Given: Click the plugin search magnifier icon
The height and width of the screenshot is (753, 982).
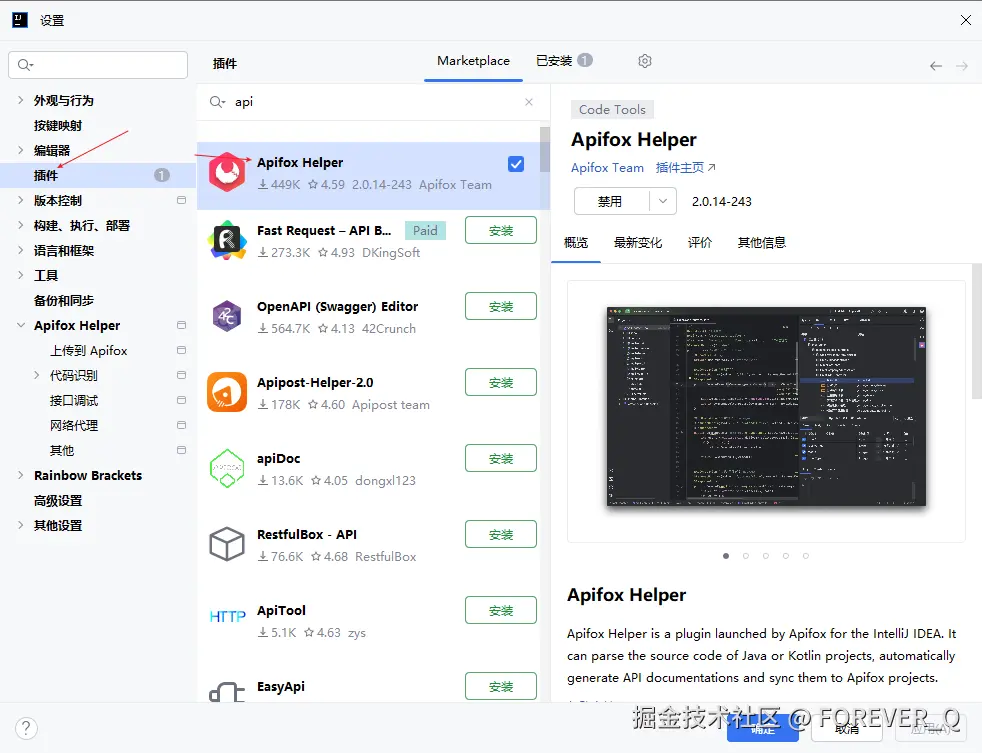Looking at the screenshot, I should point(217,102).
